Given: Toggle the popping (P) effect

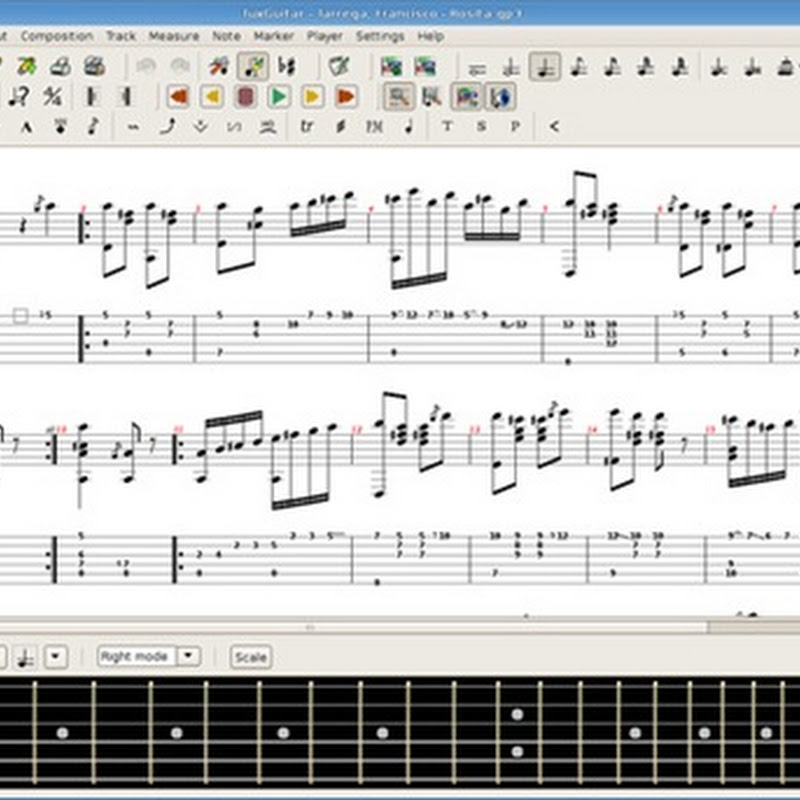Looking at the screenshot, I should coord(515,127).
